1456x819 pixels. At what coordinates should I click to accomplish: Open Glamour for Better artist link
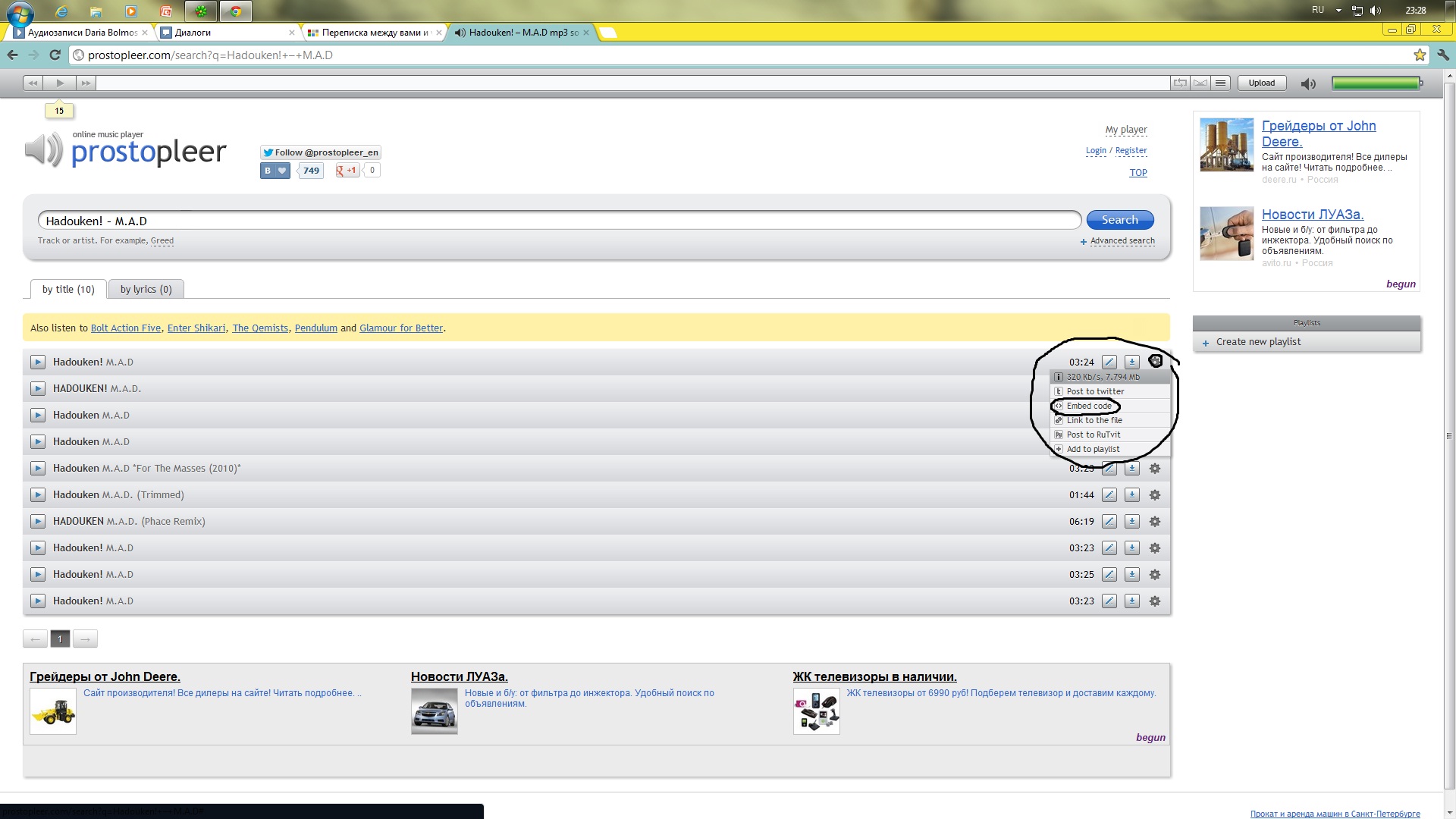click(x=401, y=328)
